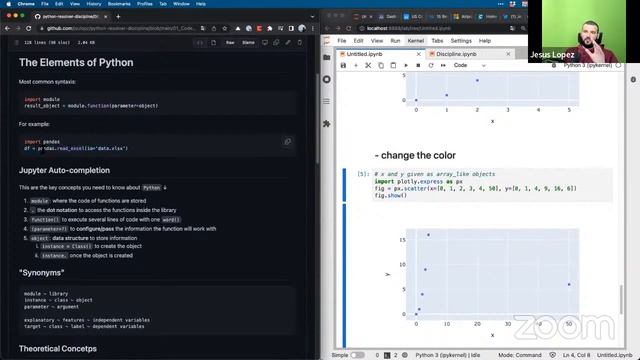Open a new tab in GitHub window
This screenshot has width=640, height=360.
(118, 17)
